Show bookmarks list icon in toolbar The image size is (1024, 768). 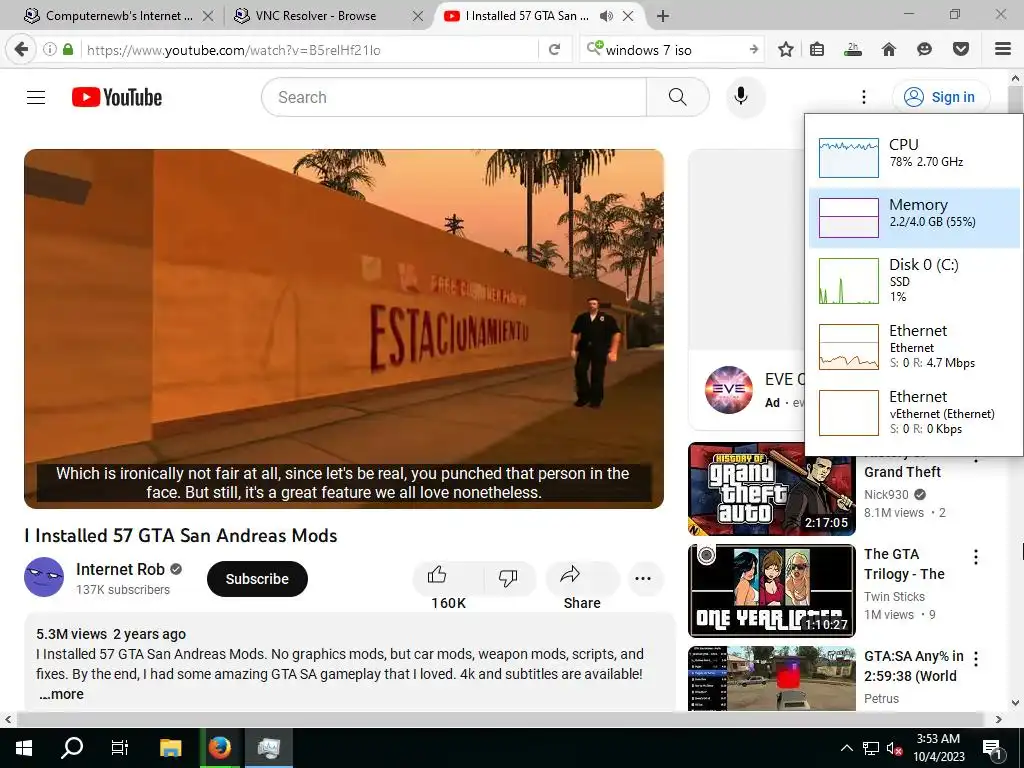(817, 50)
